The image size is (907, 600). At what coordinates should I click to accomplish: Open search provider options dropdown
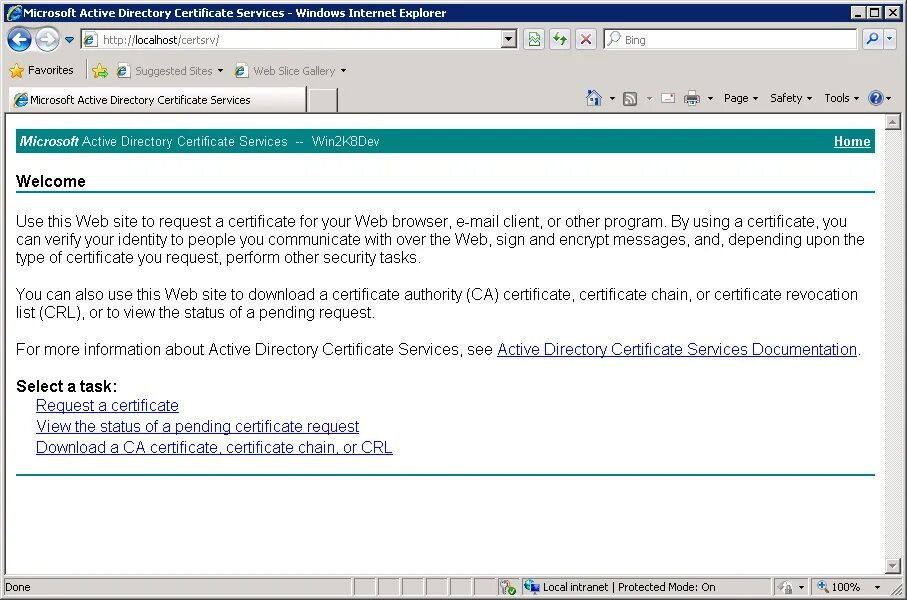pyautogui.click(x=890, y=39)
